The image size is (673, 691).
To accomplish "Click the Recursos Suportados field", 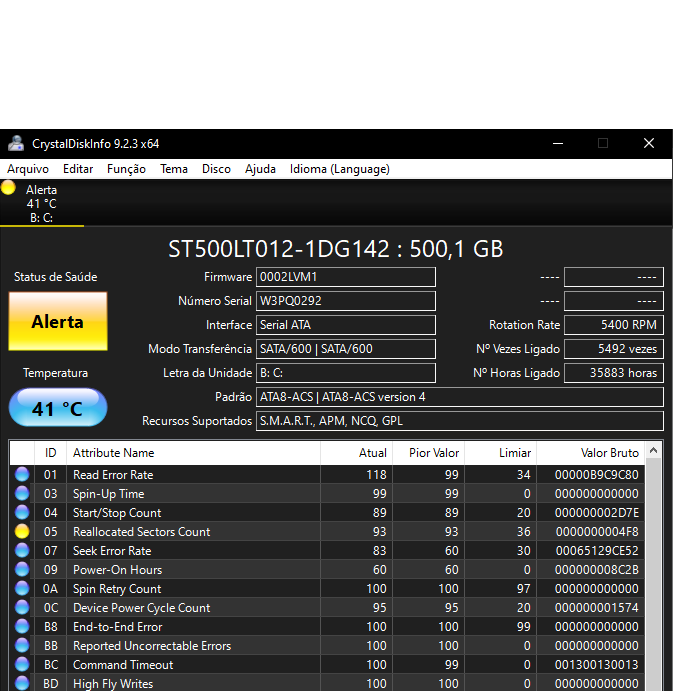I will (460, 421).
